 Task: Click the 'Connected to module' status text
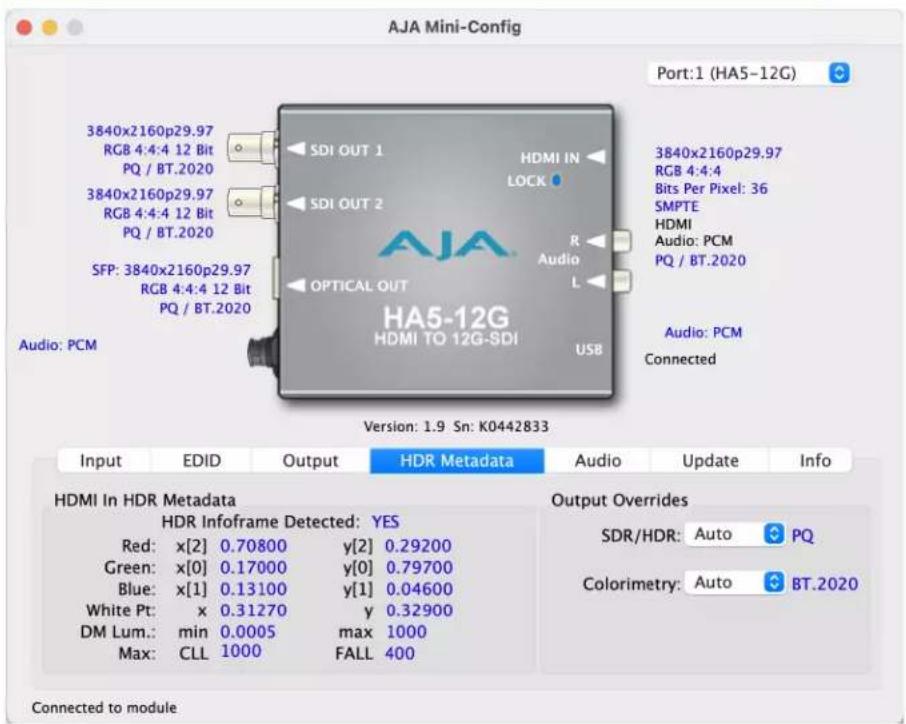[104, 707]
